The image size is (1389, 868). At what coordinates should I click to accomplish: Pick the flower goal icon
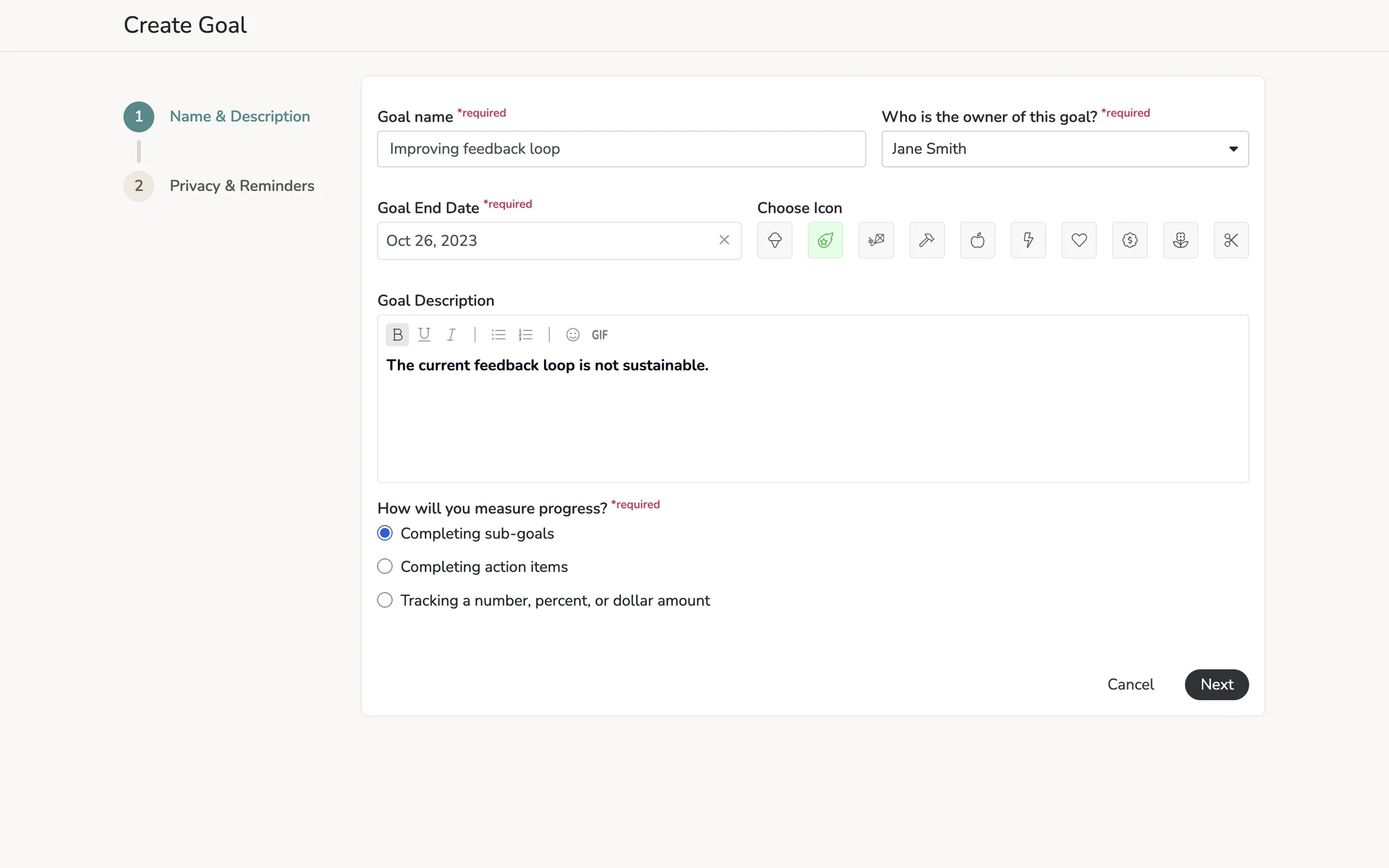(1180, 240)
